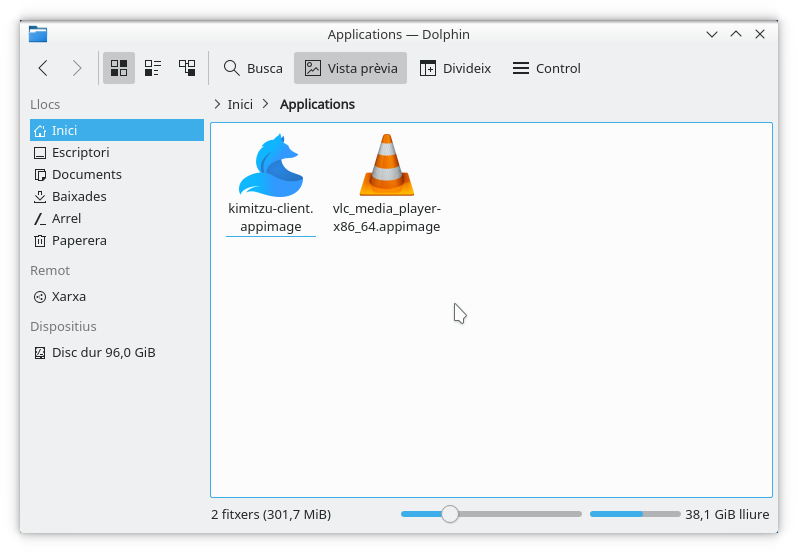The width and height of the screenshot is (798, 553).
Task: Select the VLC cone icon
Action: pos(387,165)
